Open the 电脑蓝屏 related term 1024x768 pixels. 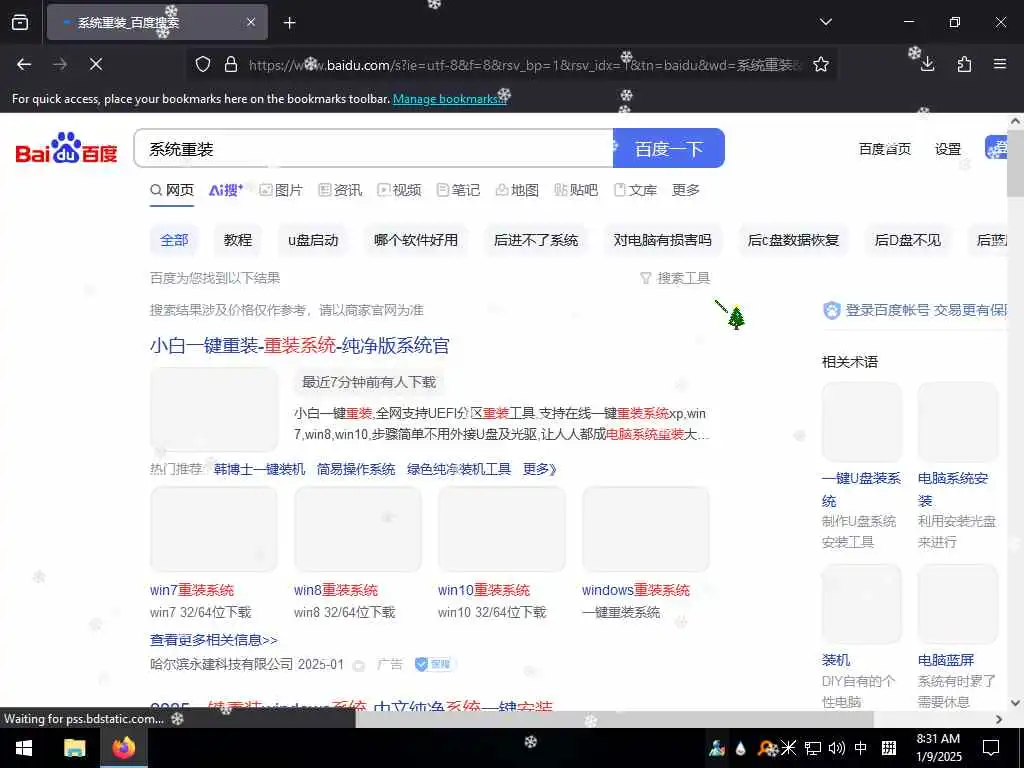coord(946,660)
